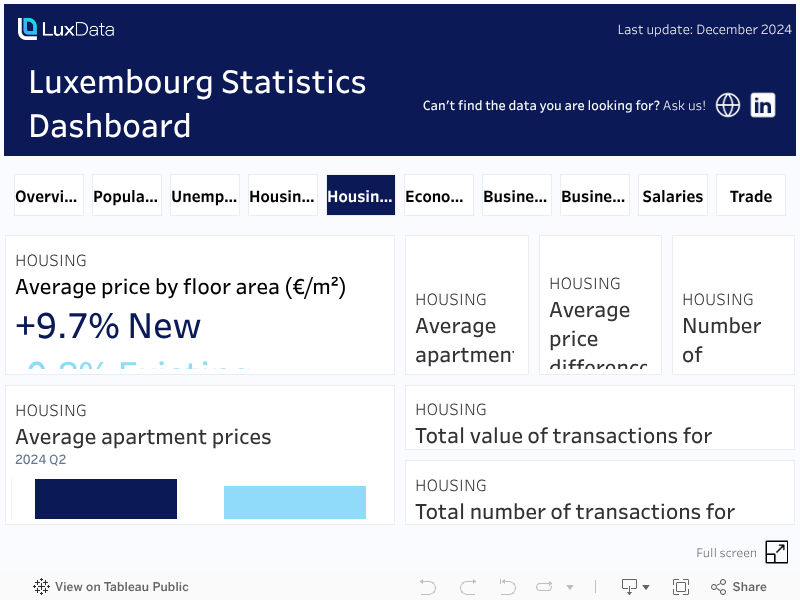This screenshot has height=600, width=800.
Task: Open the LinkedIn icon link
Action: (x=763, y=105)
